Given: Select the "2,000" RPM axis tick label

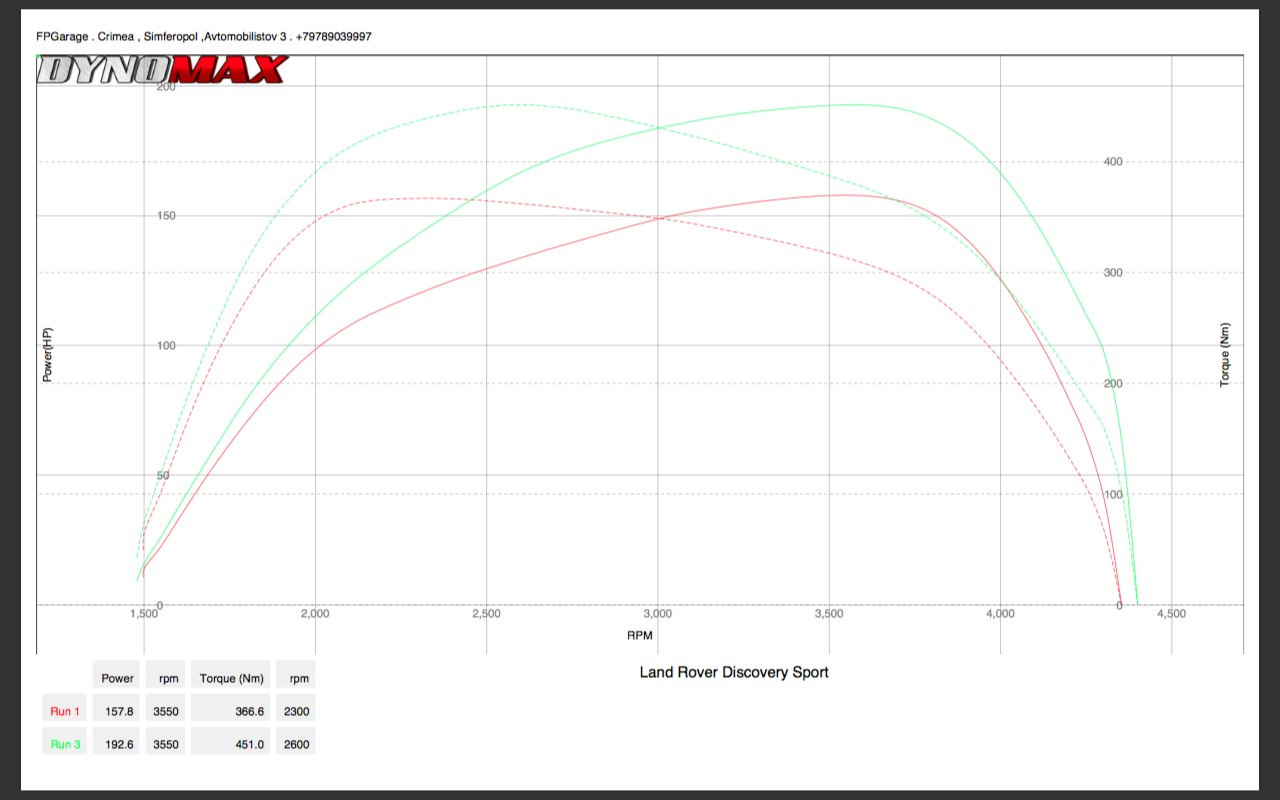Looking at the screenshot, I should pyautogui.click(x=315, y=614).
